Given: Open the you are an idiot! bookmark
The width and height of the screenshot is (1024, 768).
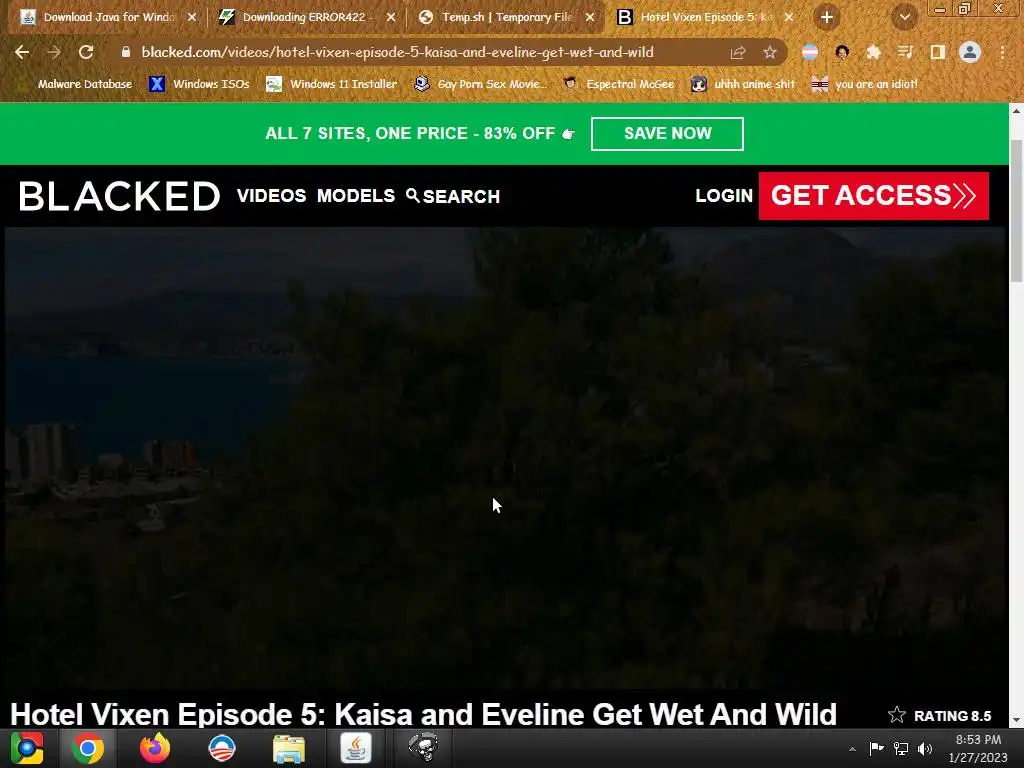Looking at the screenshot, I should [865, 84].
